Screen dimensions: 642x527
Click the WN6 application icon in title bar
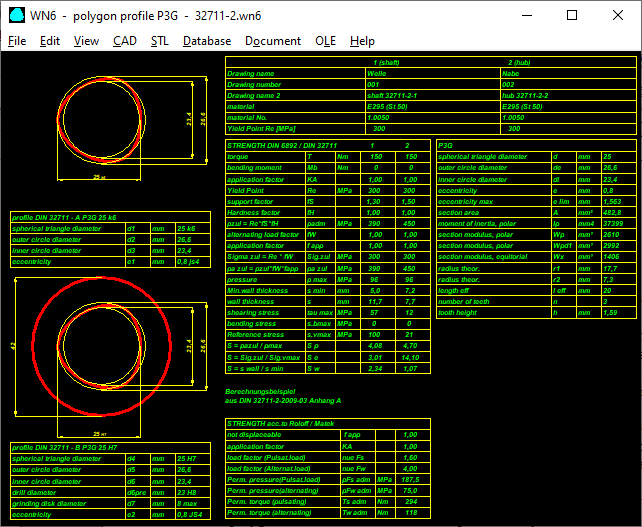coord(15,15)
